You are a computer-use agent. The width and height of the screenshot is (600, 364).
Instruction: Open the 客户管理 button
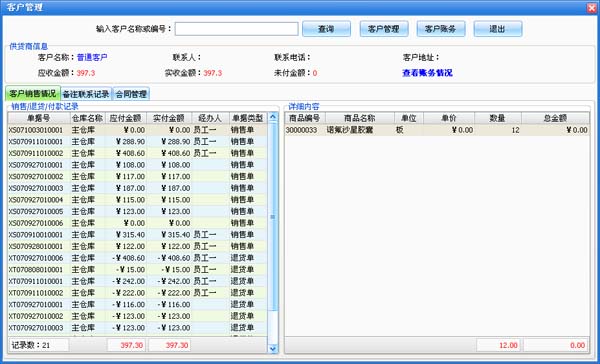(x=384, y=29)
